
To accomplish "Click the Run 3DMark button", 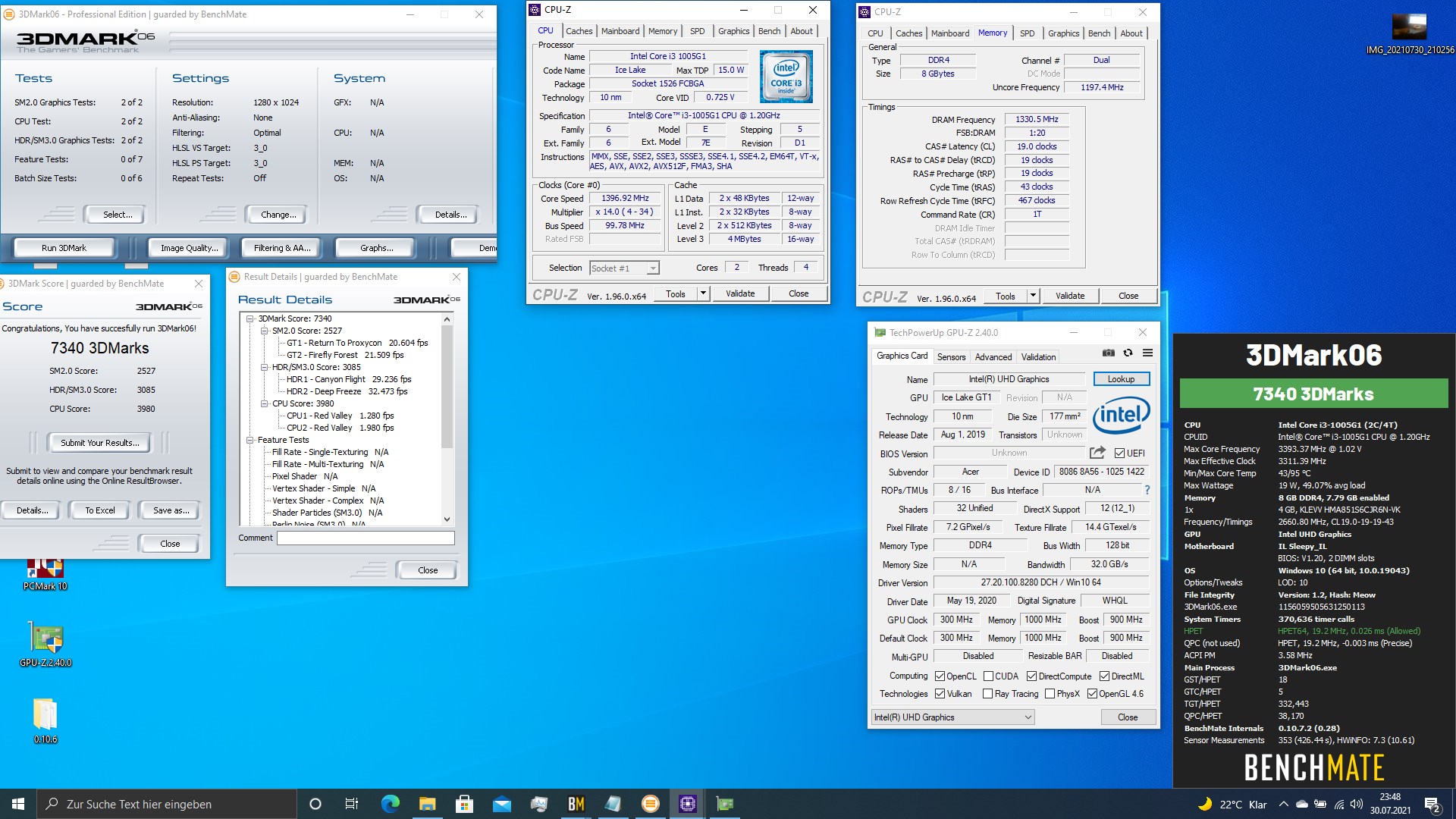I will pyautogui.click(x=64, y=248).
